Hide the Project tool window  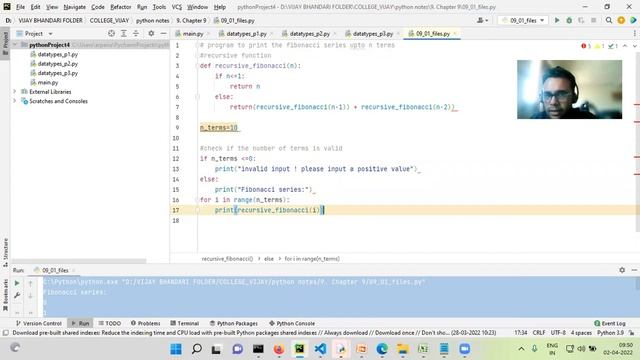pyautogui.click(x=163, y=33)
